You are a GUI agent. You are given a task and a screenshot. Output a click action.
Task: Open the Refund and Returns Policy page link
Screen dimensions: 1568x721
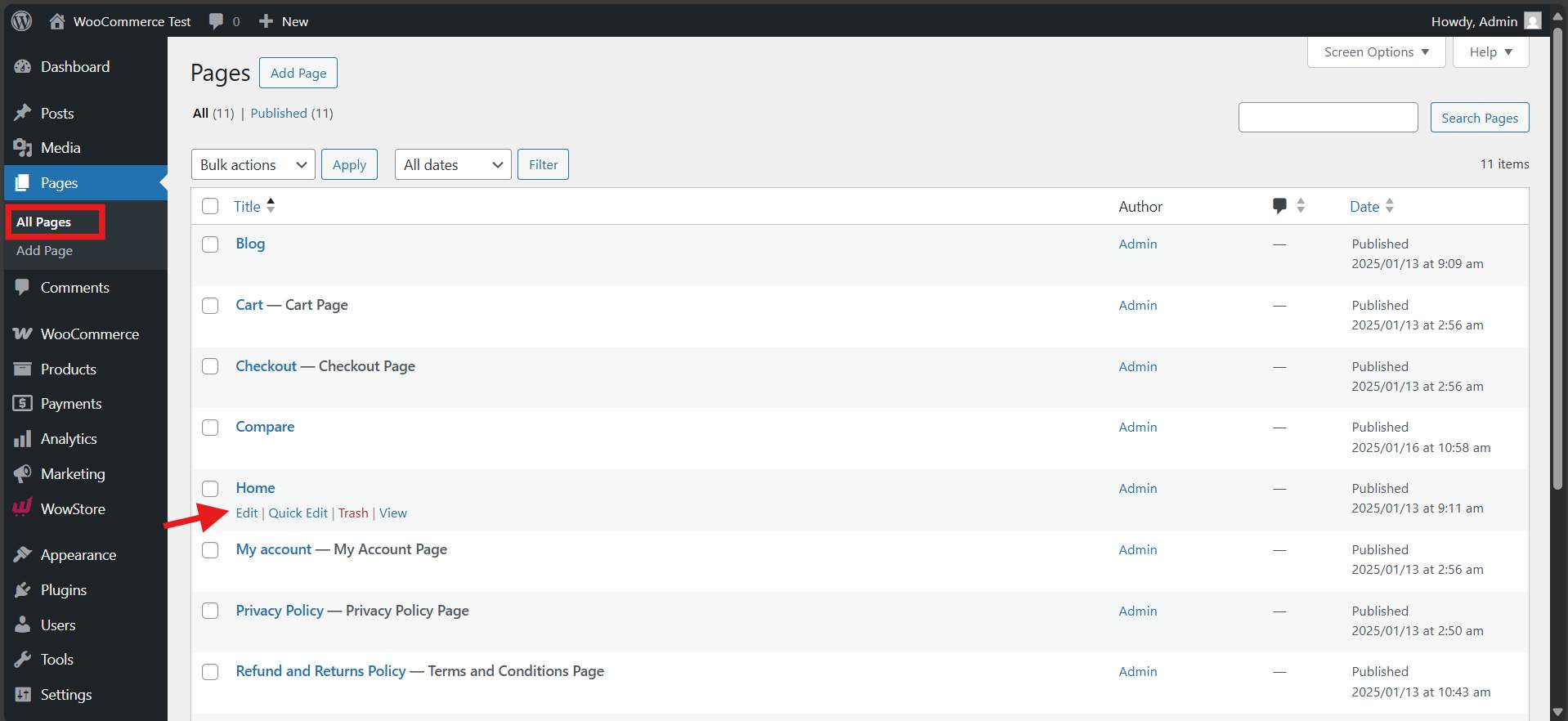click(x=321, y=671)
